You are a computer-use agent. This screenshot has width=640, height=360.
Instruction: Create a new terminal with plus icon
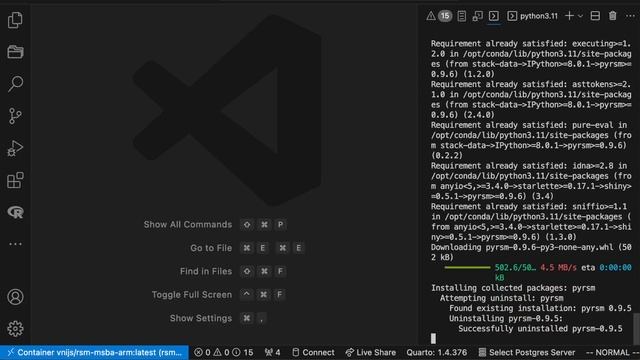(569, 16)
